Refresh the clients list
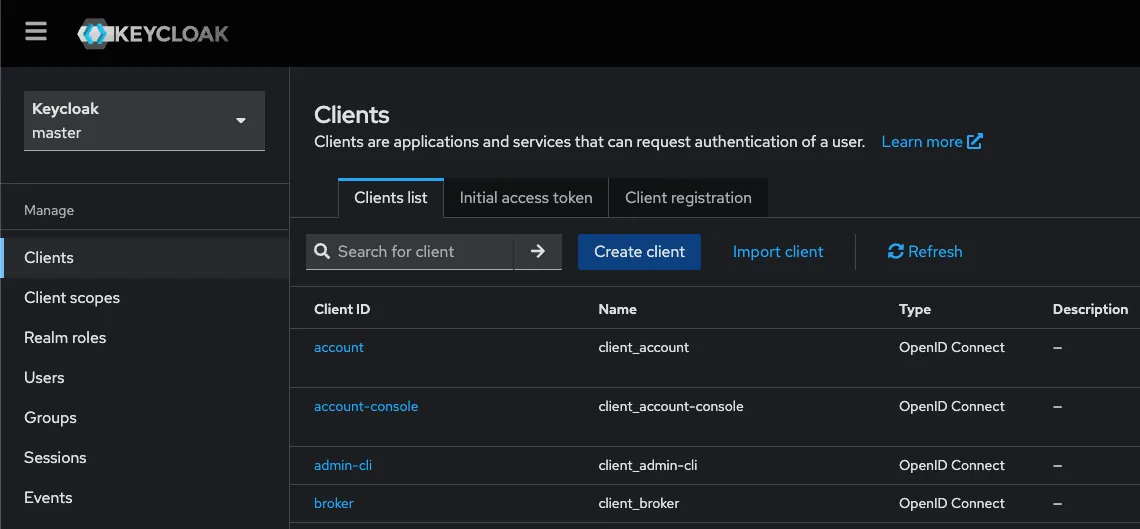Image resolution: width=1140 pixels, height=529 pixels. tap(925, 251)
